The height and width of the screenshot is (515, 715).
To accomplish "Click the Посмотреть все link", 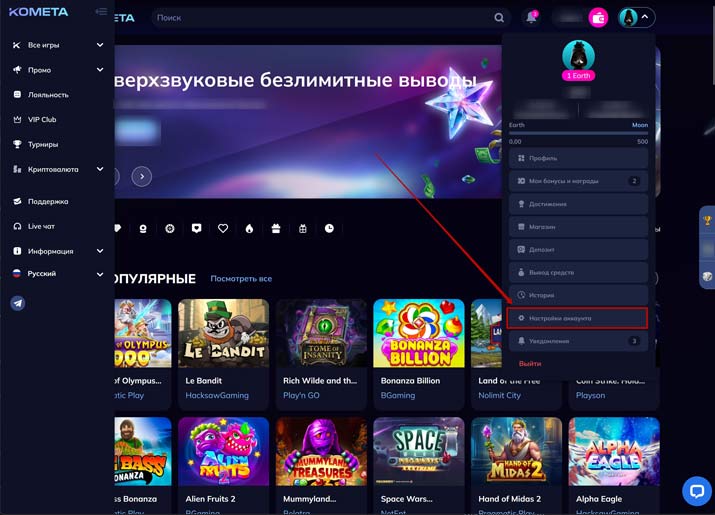I will click(241, 278).
